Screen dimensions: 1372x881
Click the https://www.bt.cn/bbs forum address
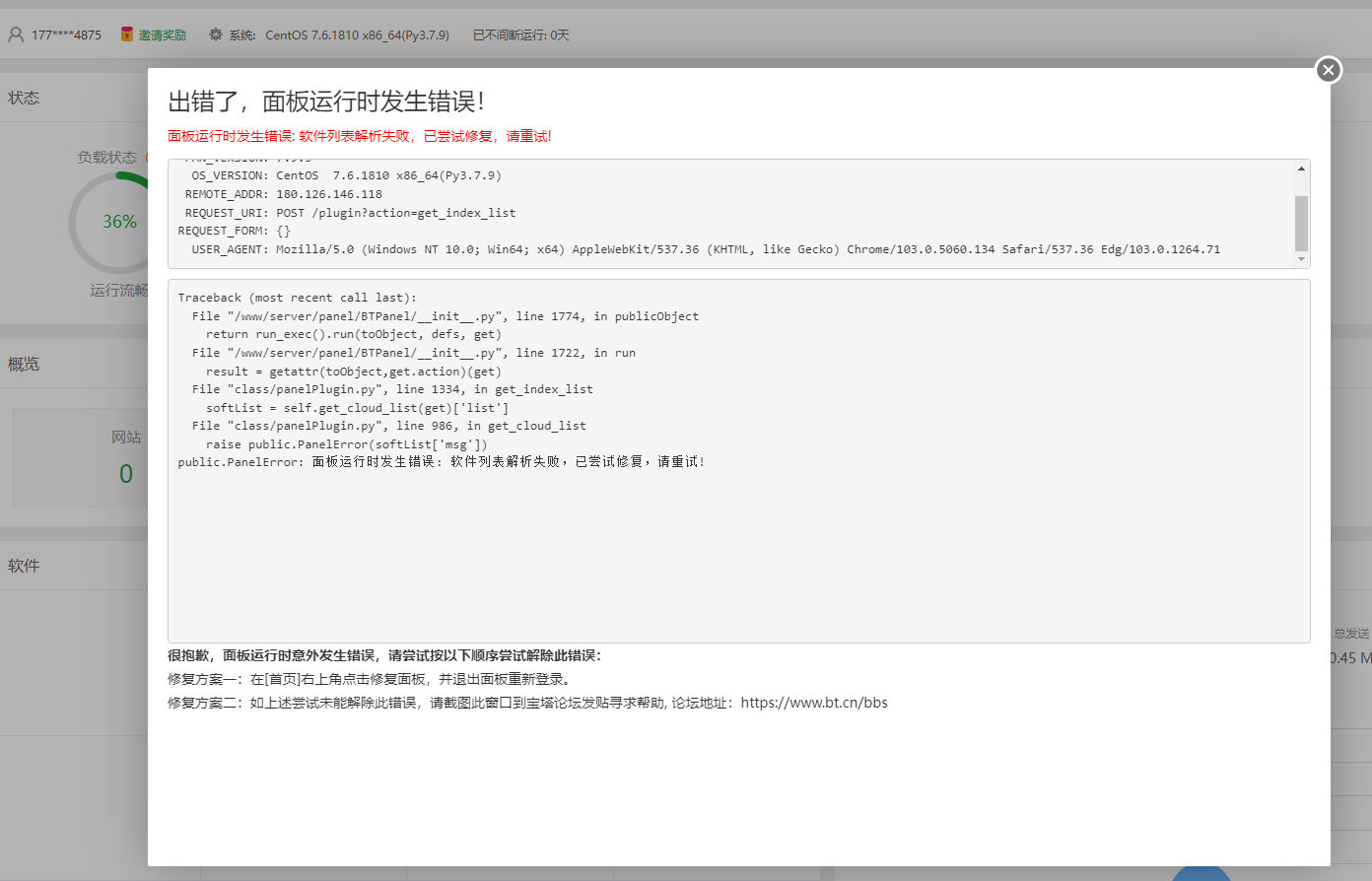pyautogui.click(x=814, y=703)
